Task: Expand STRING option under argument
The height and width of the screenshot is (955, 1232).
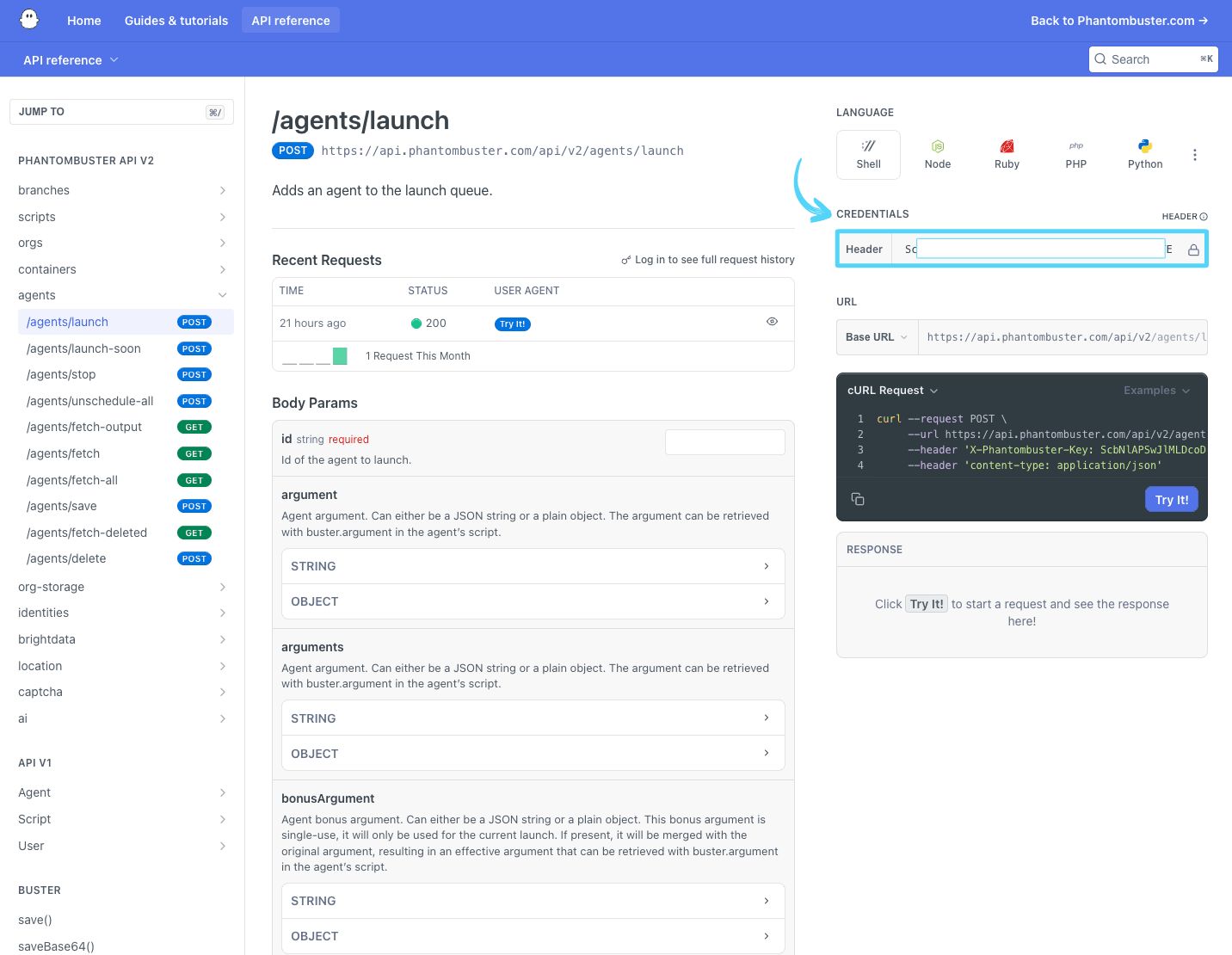Action: [x=533, y=566]
